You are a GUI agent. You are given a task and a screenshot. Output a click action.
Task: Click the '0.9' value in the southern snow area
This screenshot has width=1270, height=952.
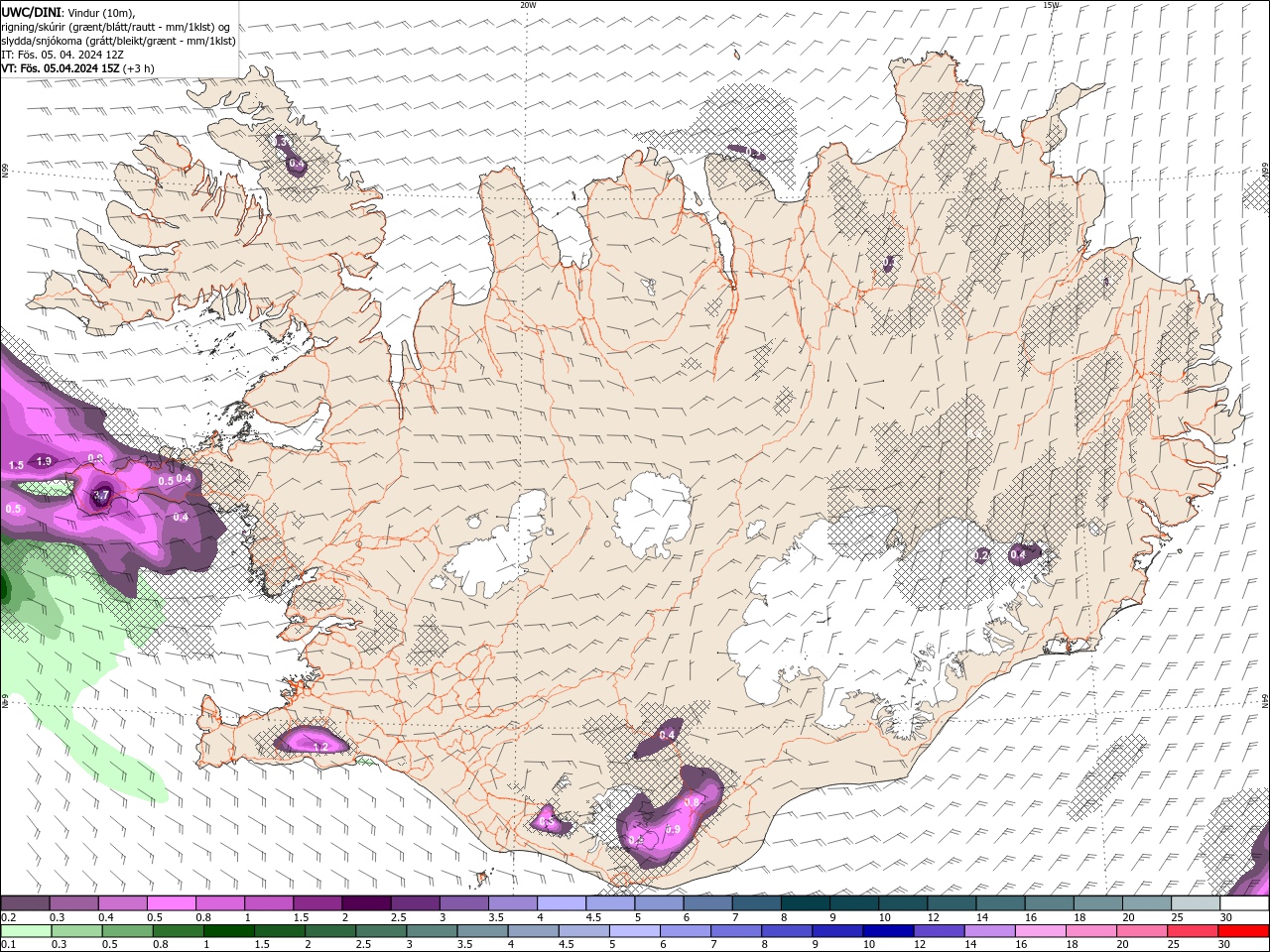(x=673, y=830)
